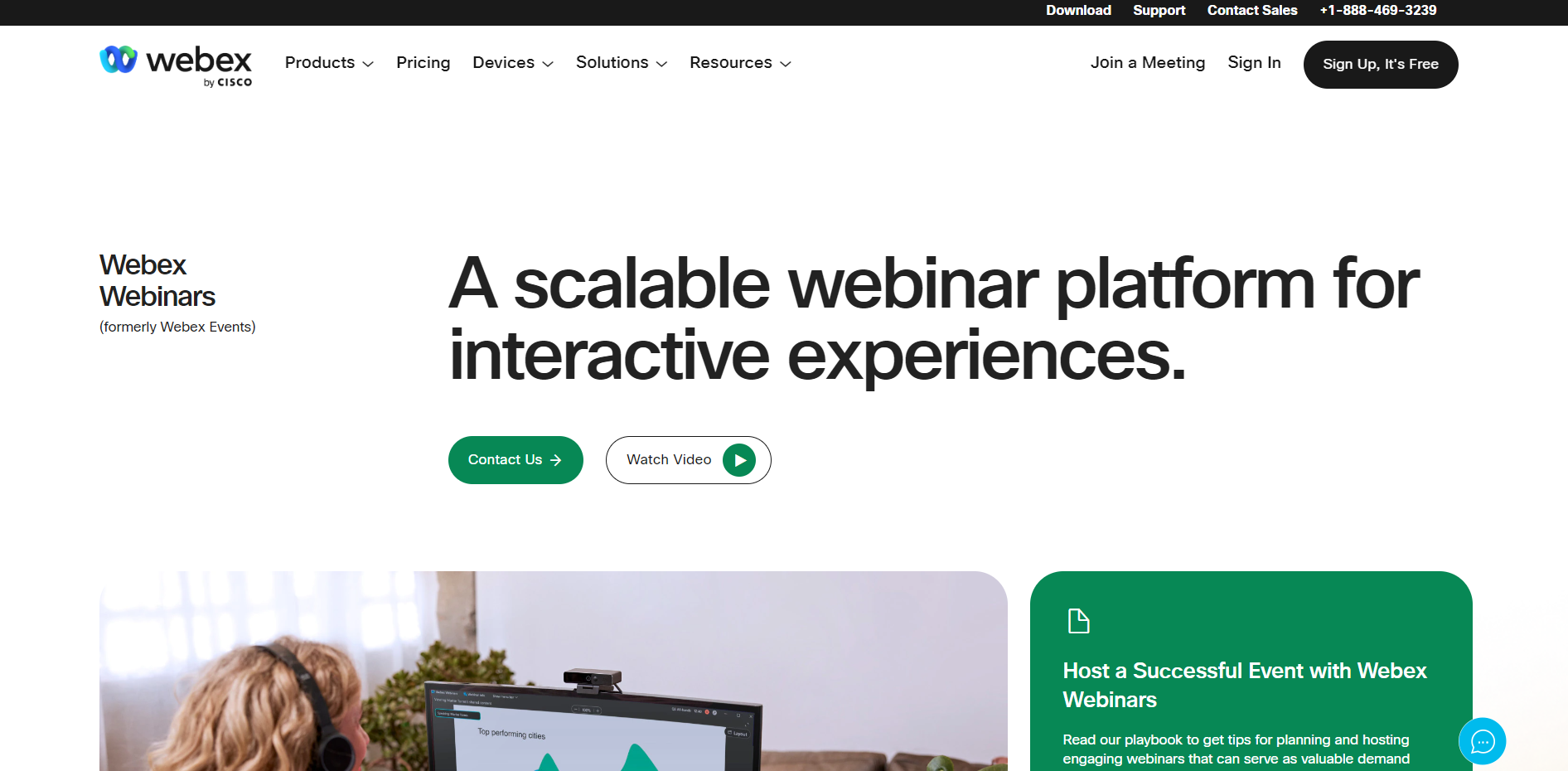The image size is (1568, 771).
Task: Click the green Contact Us button
Action: pos(515,460)
